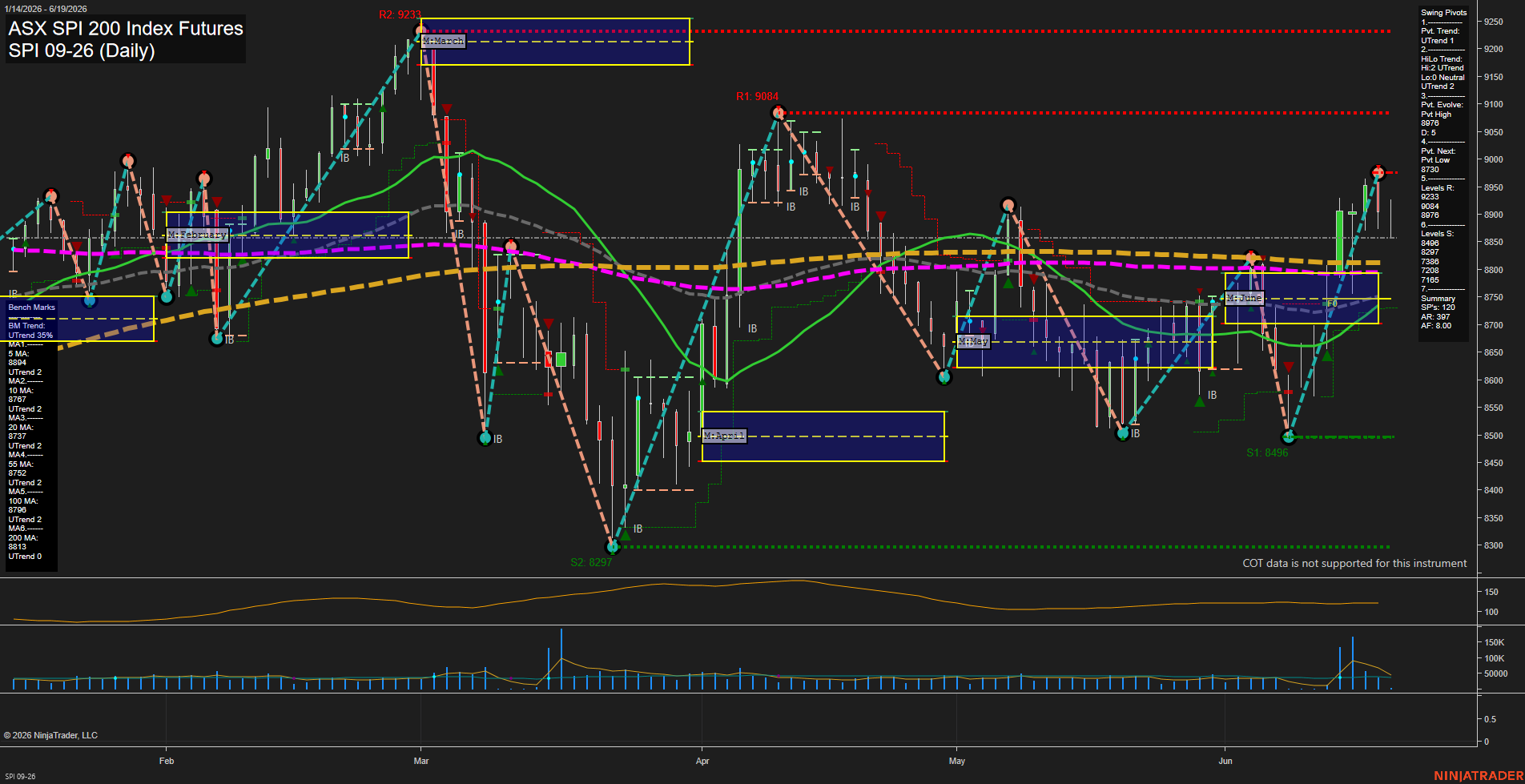Click the R1: 9084 resistance label

757,97
